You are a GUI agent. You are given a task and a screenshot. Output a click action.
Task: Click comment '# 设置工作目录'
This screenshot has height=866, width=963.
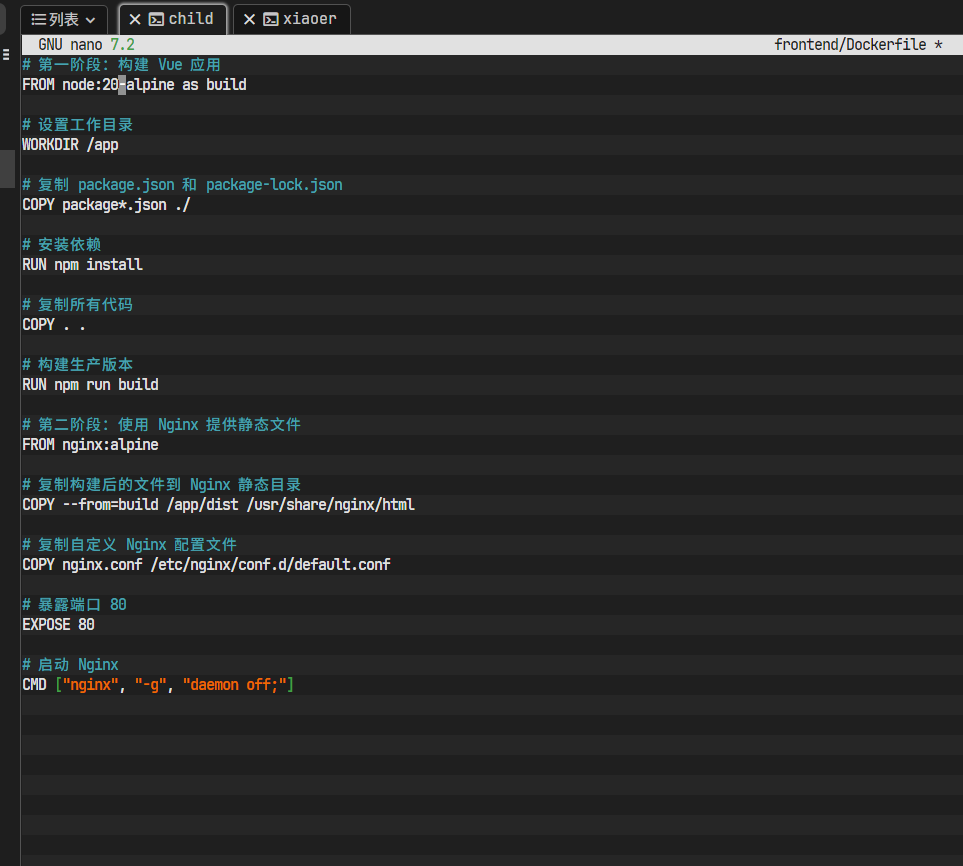pyautogui.click(x=77, y=125)
